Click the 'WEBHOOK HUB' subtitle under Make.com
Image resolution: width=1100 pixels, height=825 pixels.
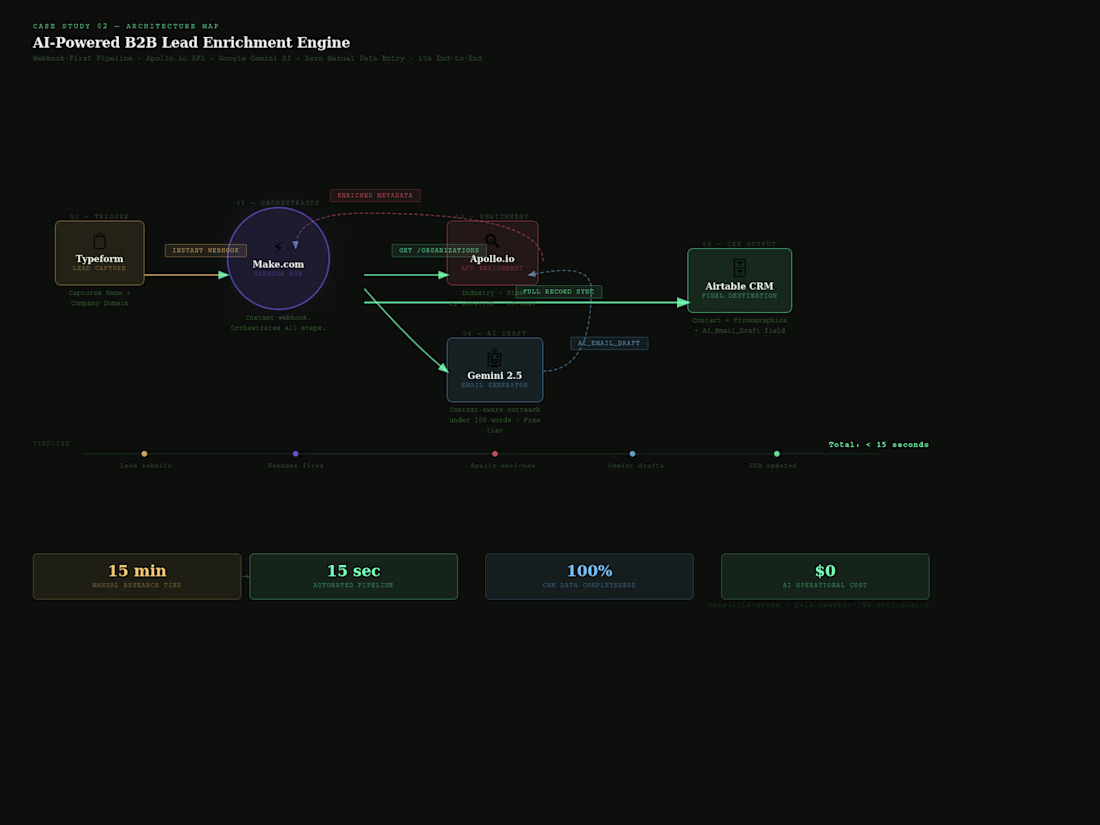point(279,274)
